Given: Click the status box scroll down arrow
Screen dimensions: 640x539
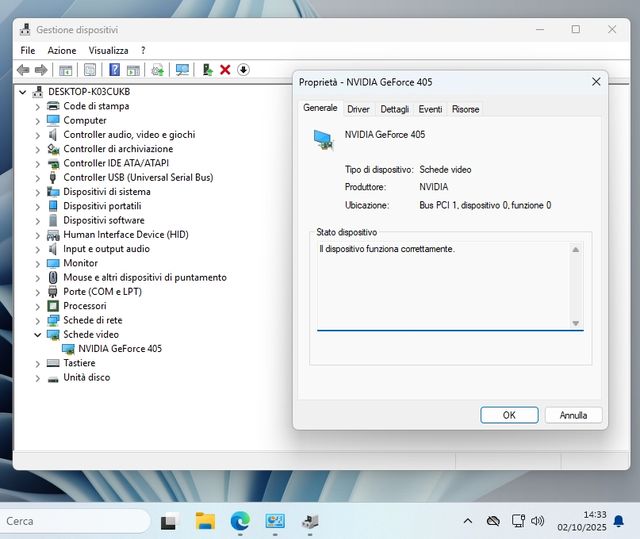Looking at the screenshot, I should coord(576,323).
